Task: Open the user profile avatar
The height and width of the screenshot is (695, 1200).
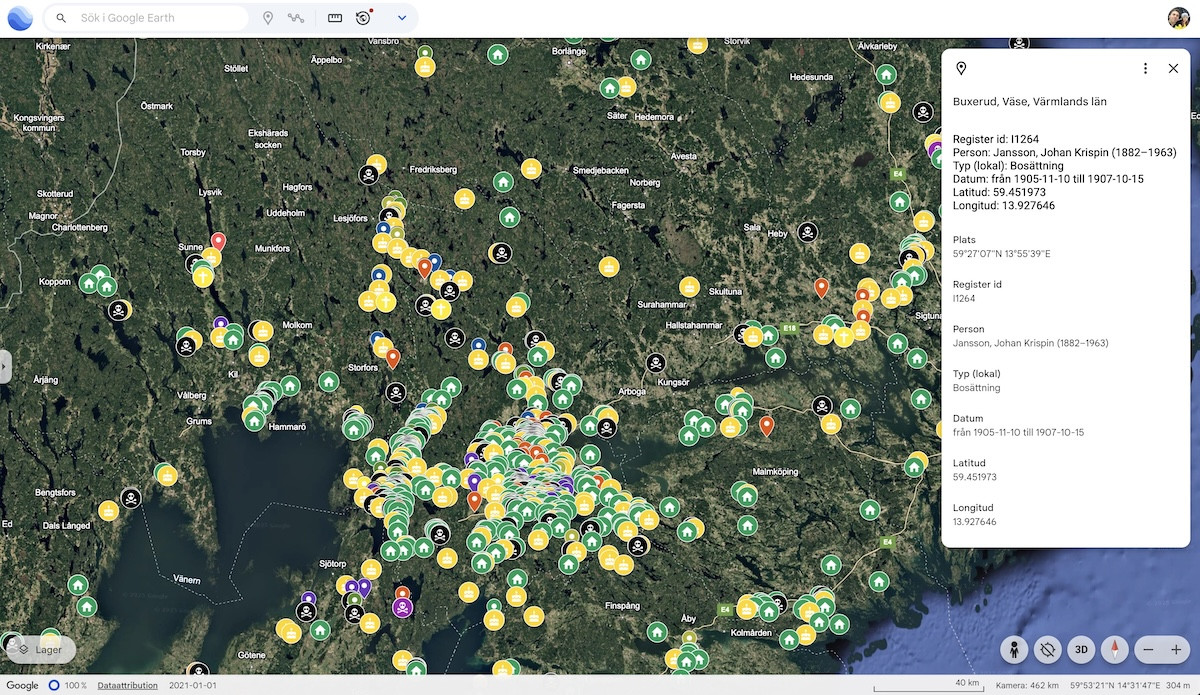Action: point(1178,18)
